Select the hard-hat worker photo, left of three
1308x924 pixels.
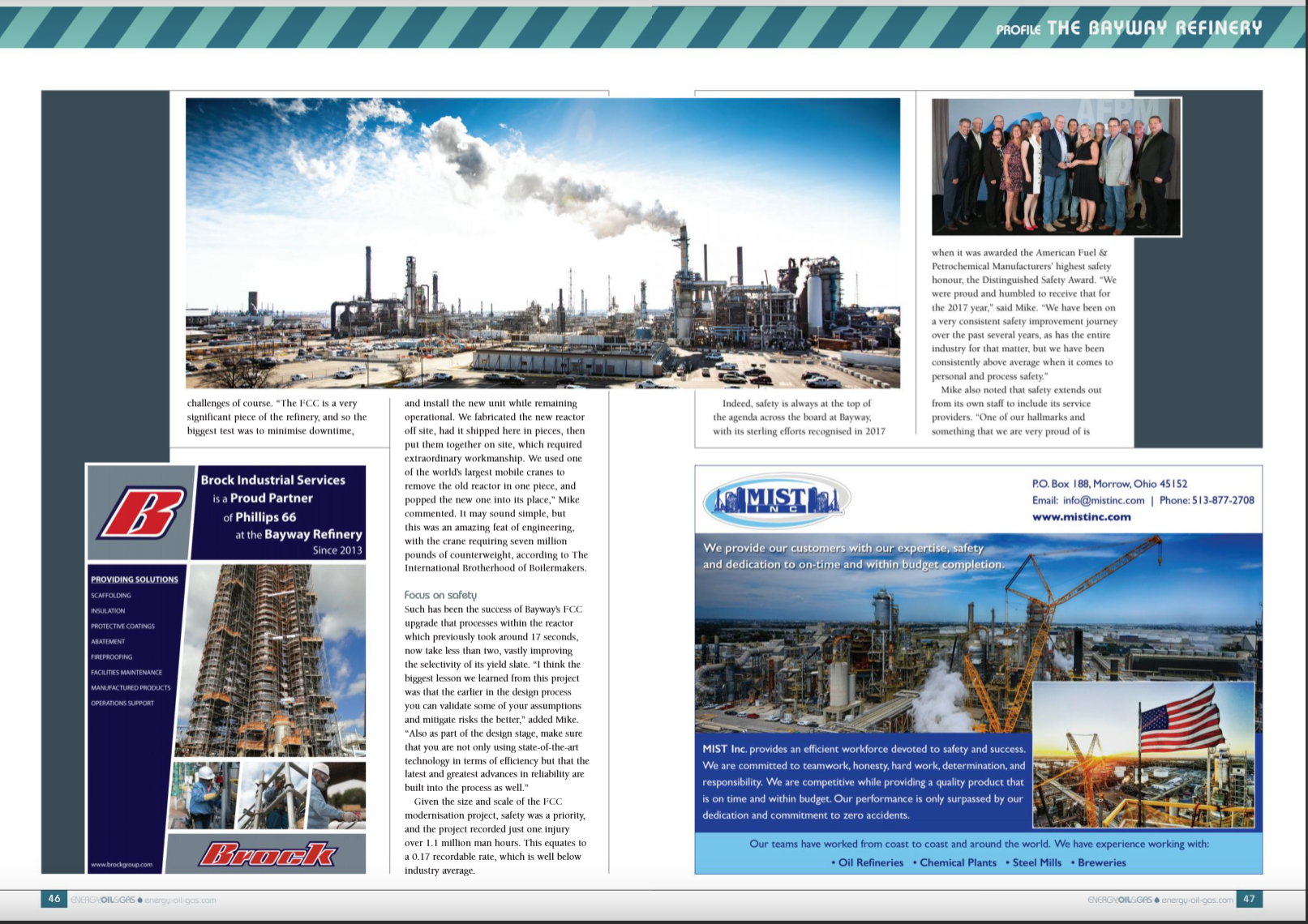tap(207, 794)
